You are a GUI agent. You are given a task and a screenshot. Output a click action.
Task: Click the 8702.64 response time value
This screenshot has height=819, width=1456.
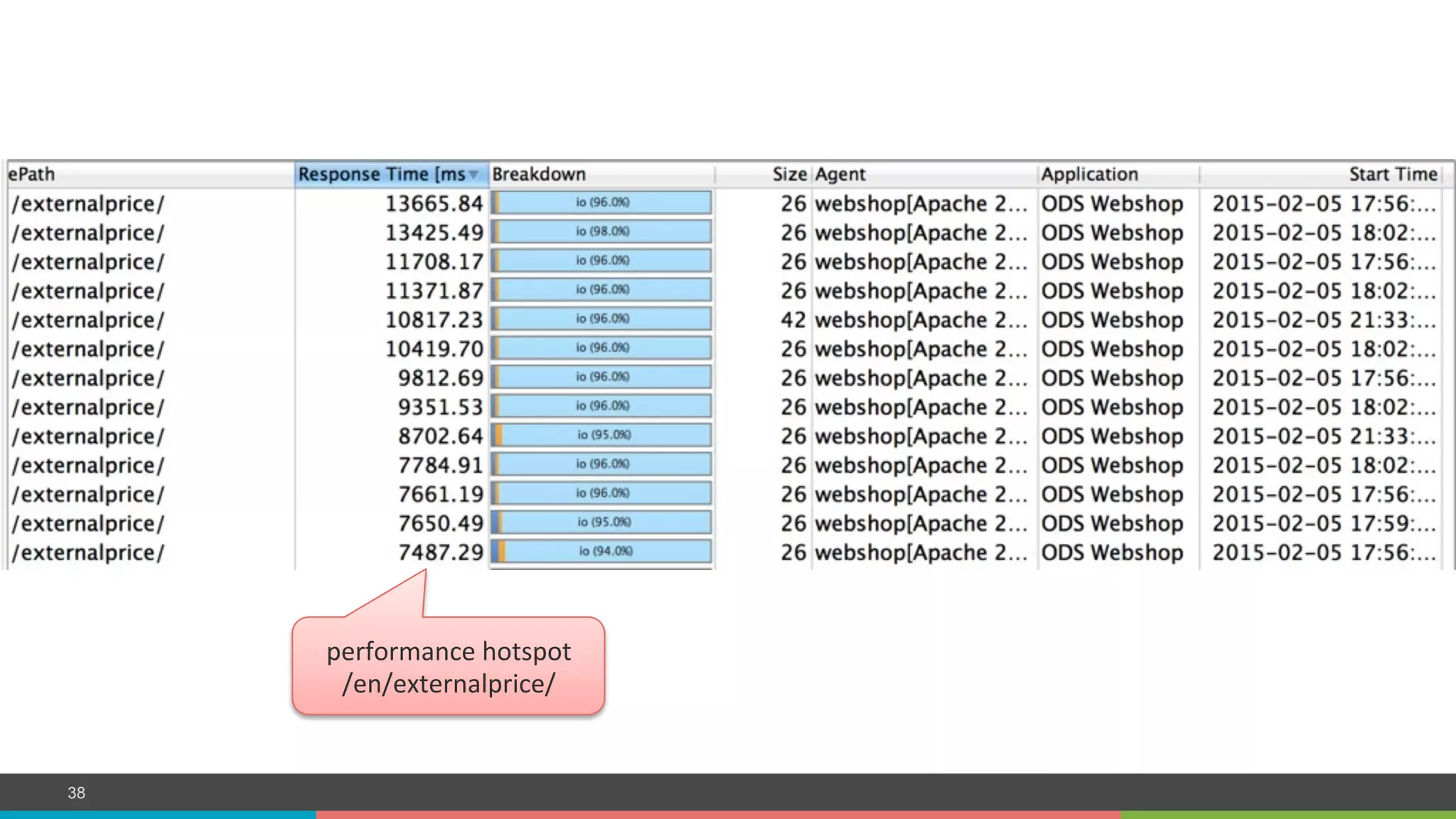[441, 436]
